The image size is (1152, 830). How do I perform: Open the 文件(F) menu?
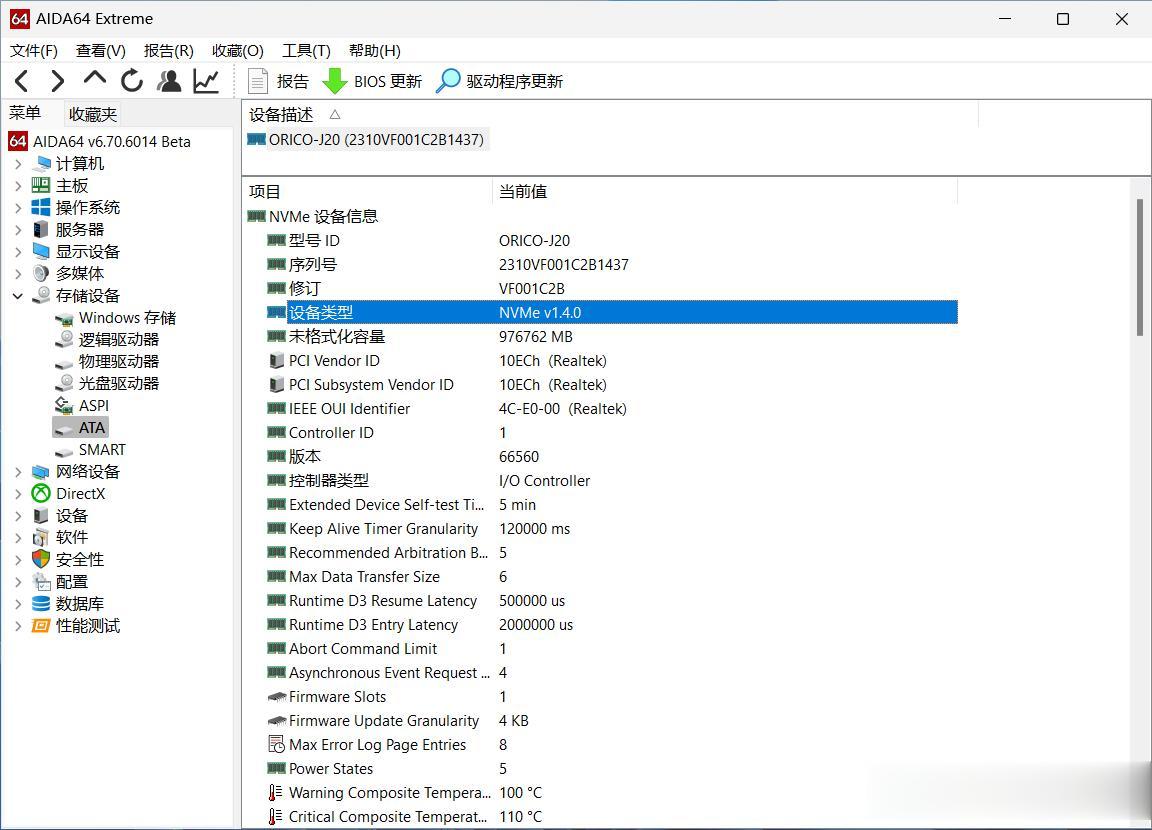(34, 51)
